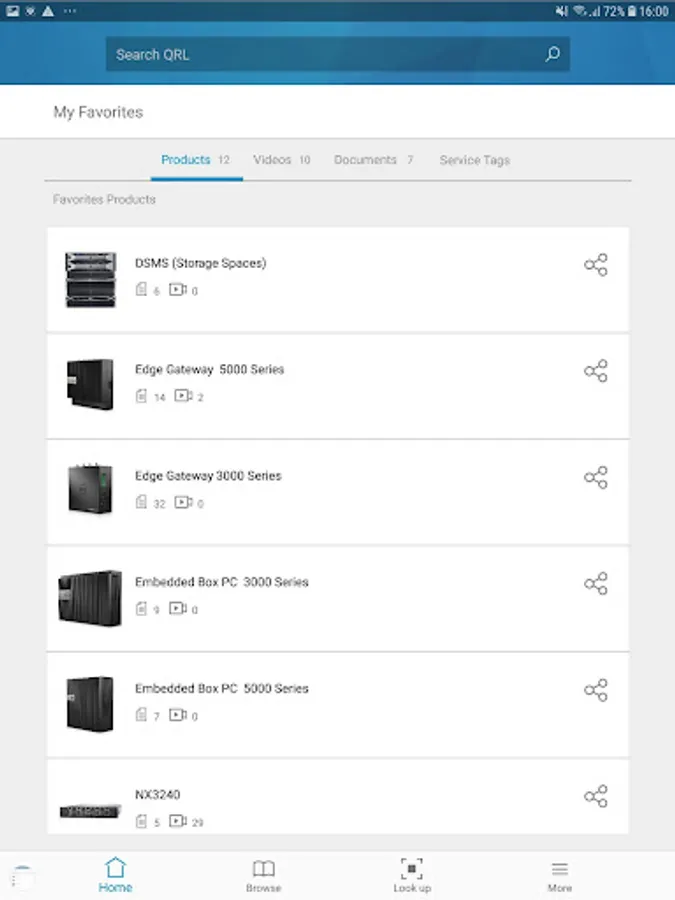Open Embedded Box PC 5000 thumbnail
Screen dimensions: 675x900
coord(90,704)
